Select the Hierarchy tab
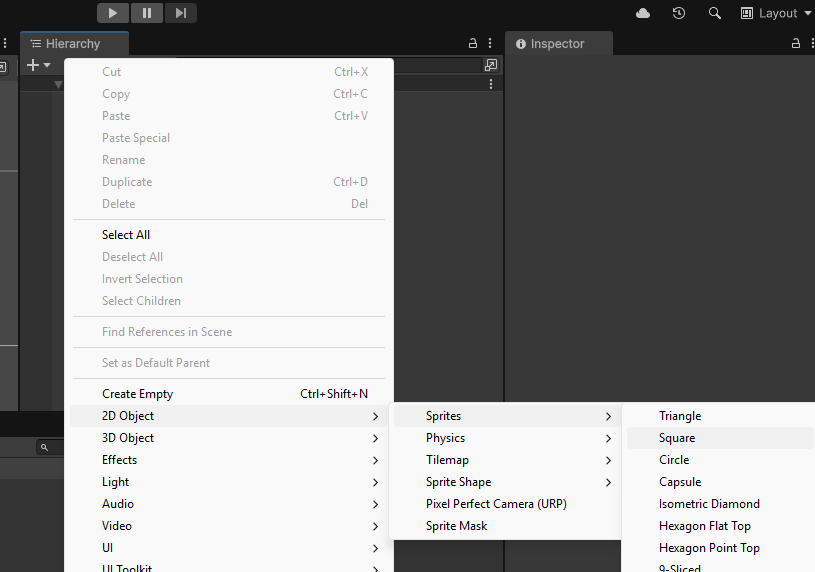The width and height of the screenshot is (815, 572). [x=74, y=44]
